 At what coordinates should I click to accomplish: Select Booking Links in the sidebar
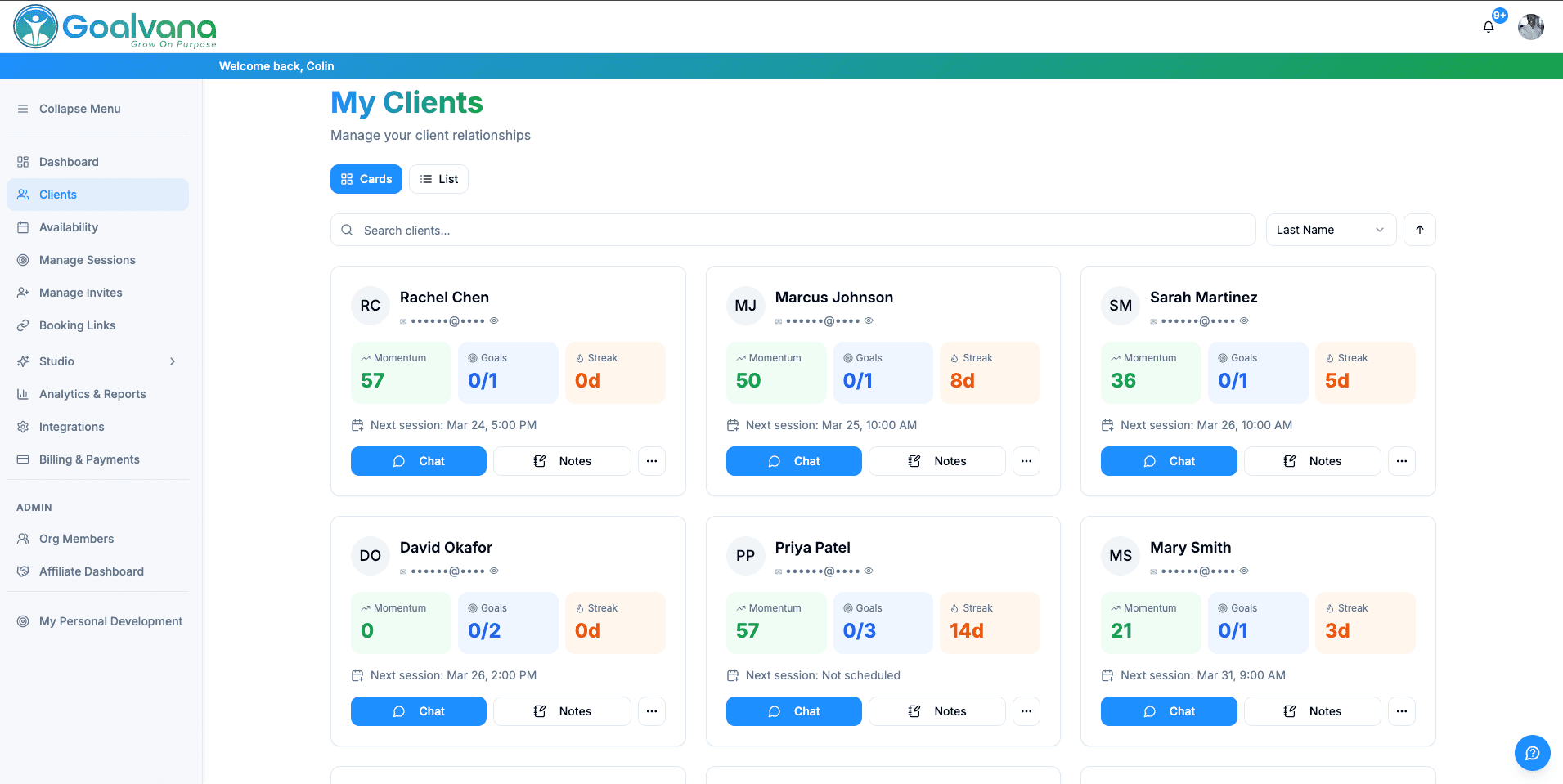tap(78, 325)
